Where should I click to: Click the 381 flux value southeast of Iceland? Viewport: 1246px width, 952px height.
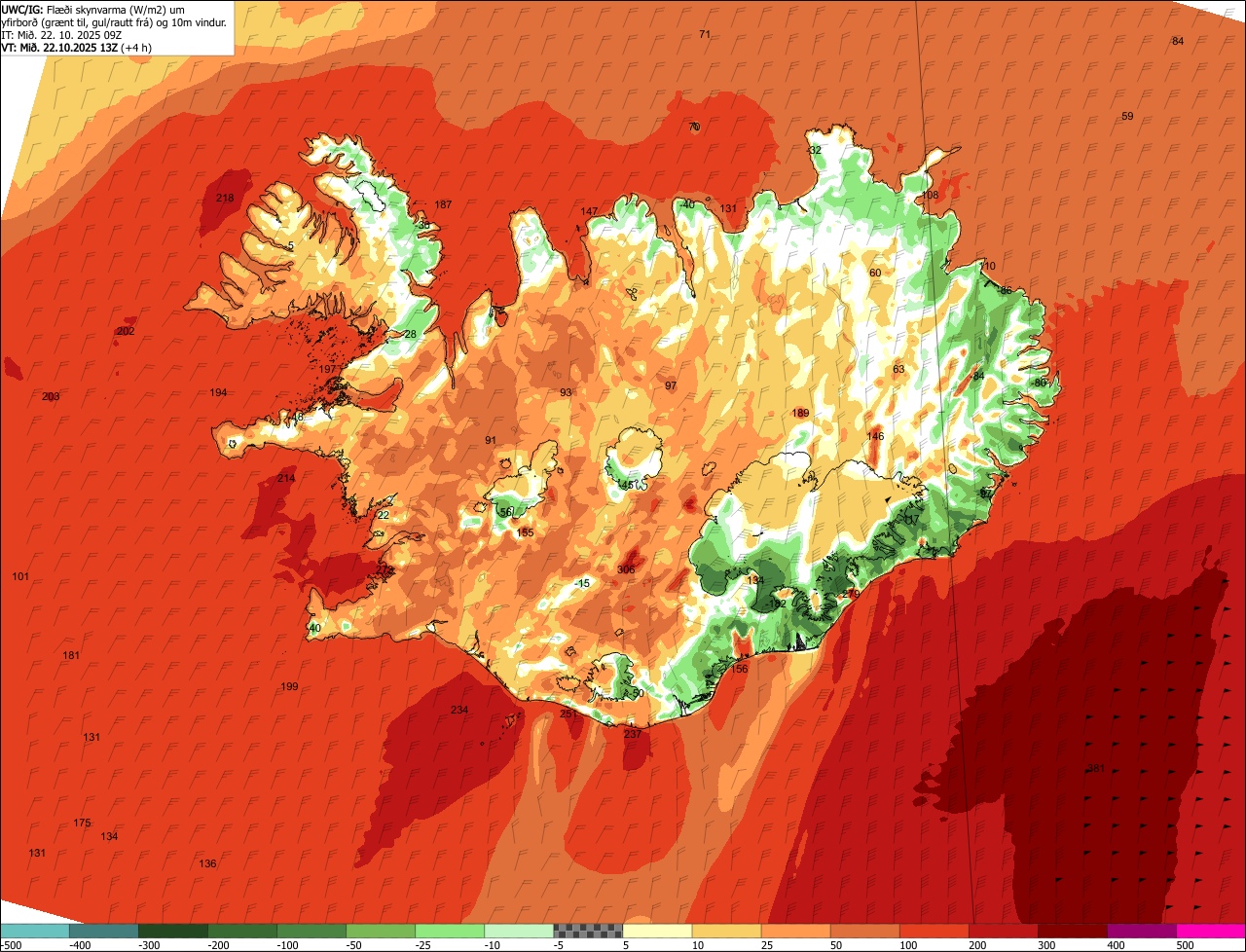(1096, 769)
